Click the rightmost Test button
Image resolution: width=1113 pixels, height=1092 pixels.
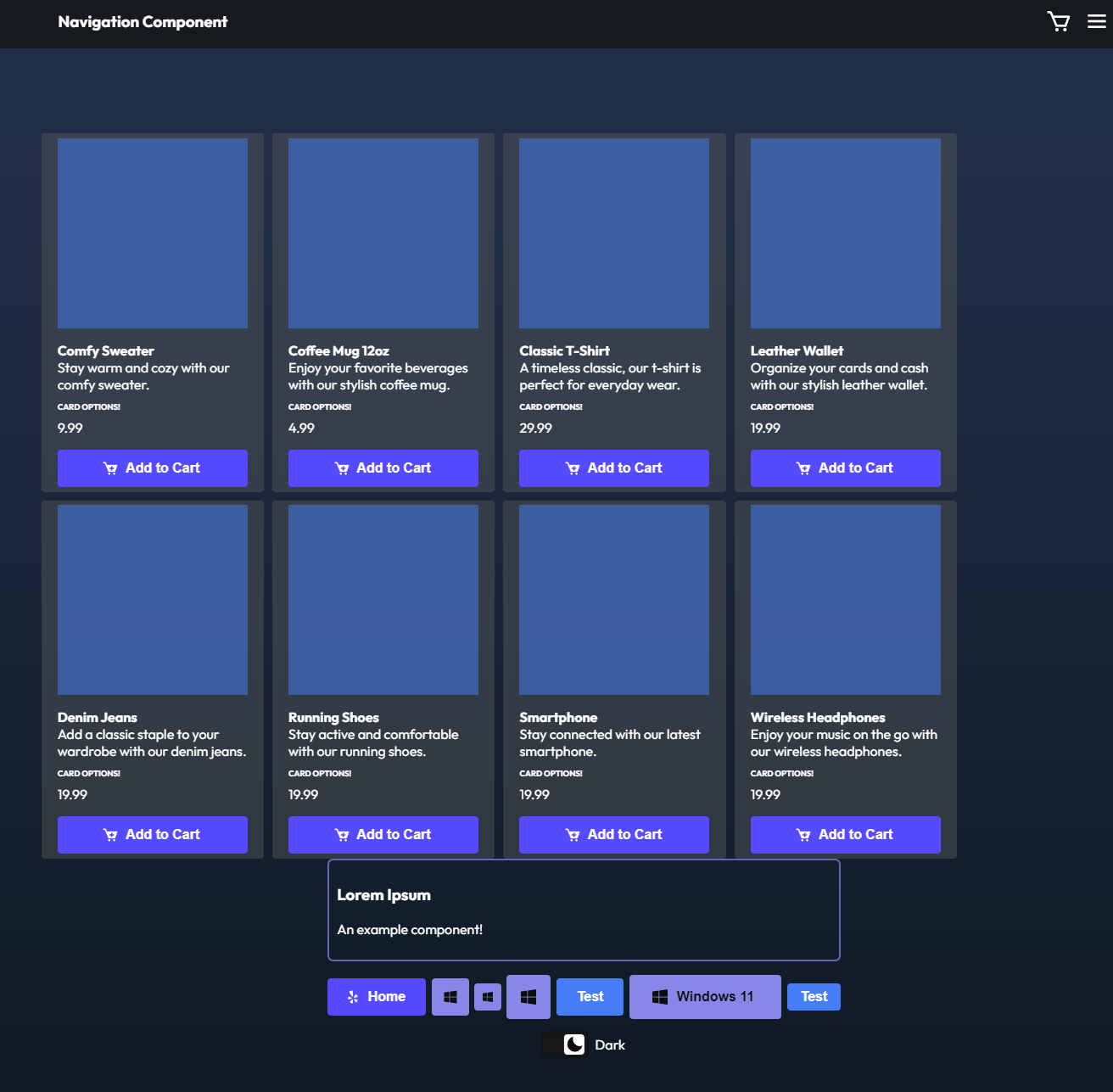(813, 996)
